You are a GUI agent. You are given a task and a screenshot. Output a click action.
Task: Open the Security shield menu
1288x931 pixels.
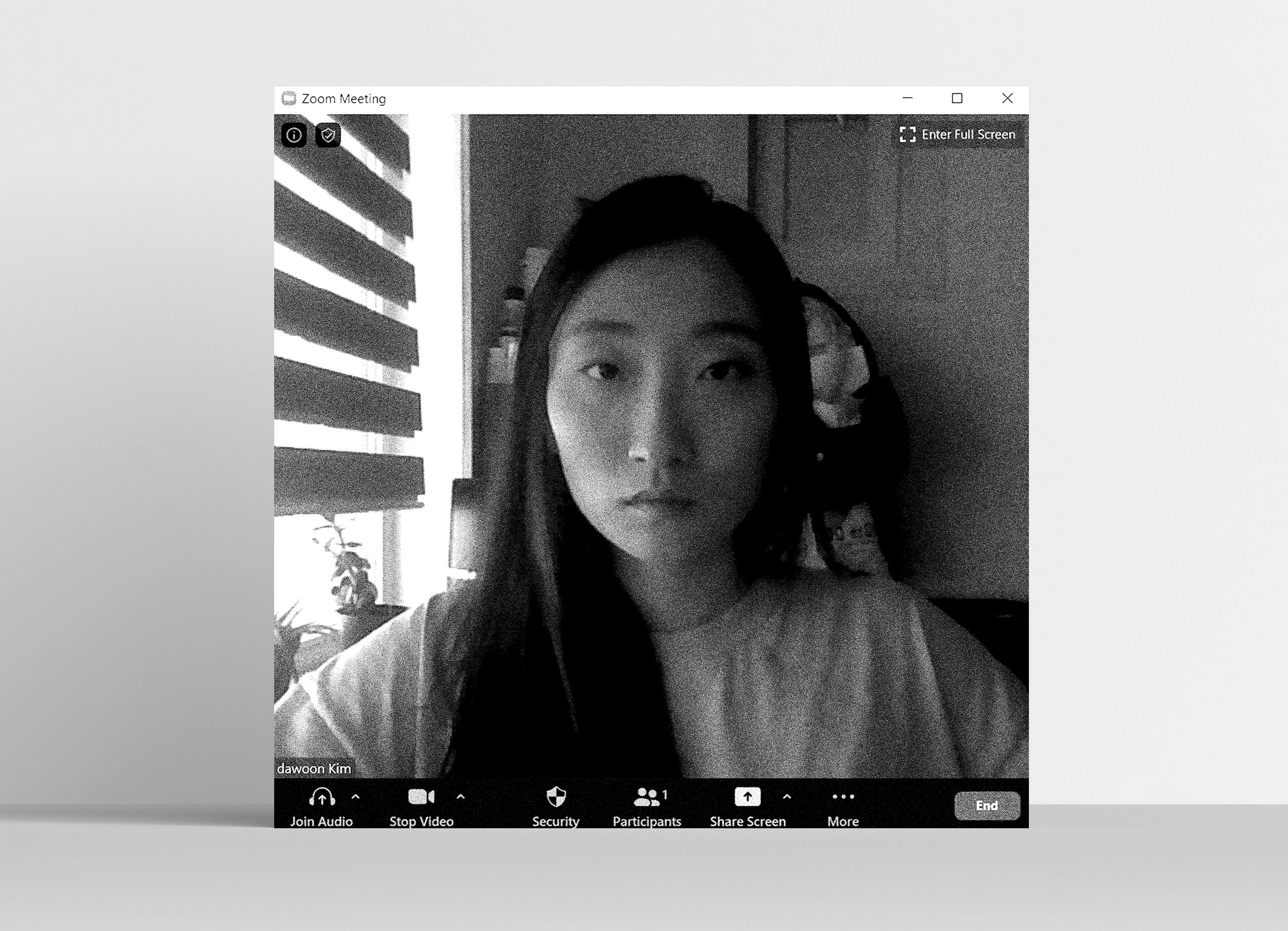tap(556, 807)
